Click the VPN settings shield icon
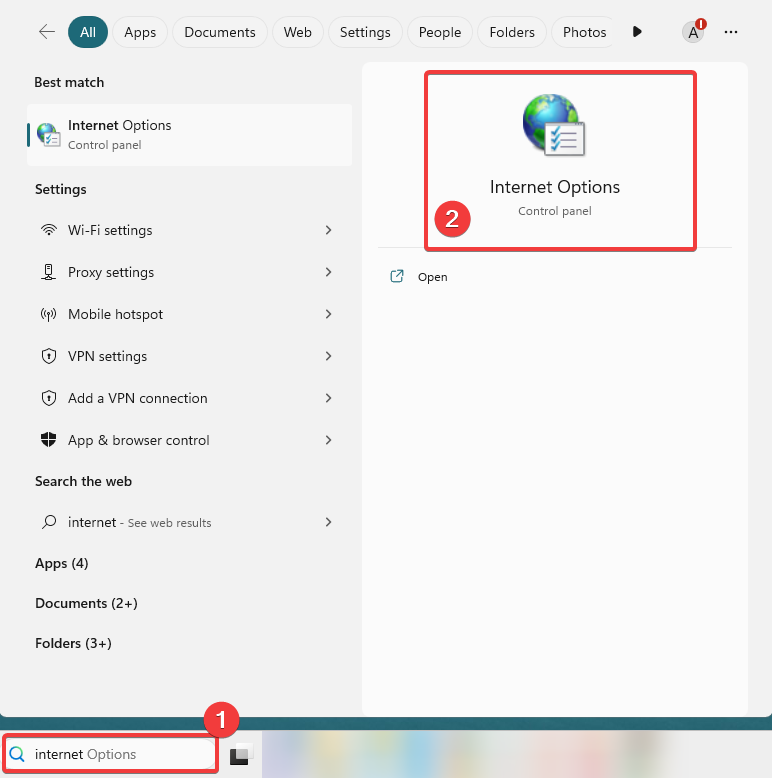This screenshot has width=772, height=778. 49,356
